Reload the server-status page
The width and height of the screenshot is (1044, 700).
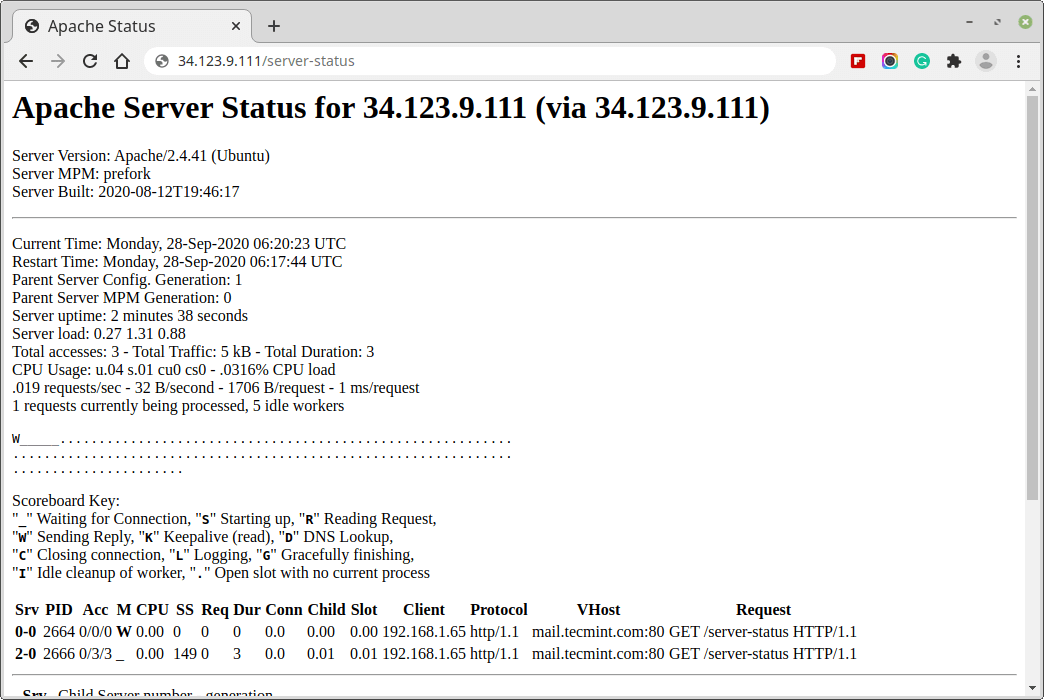pyautogui.click(x=90, y=61)
